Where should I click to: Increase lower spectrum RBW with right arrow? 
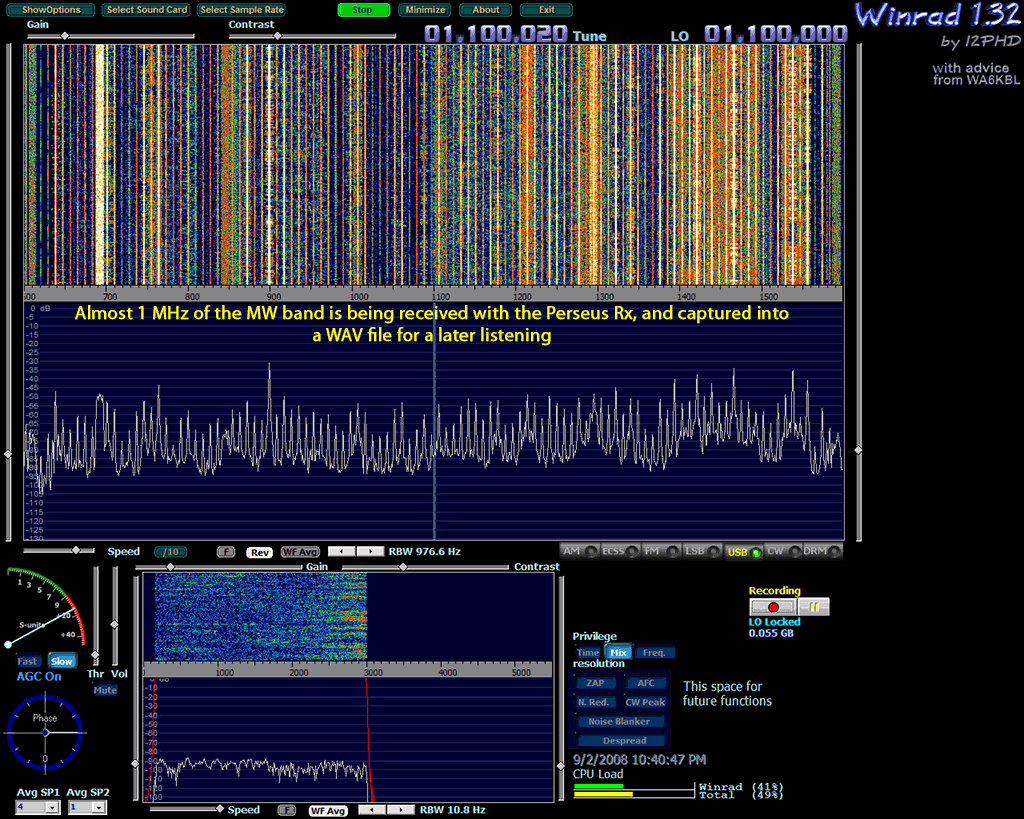pos(399,810)
